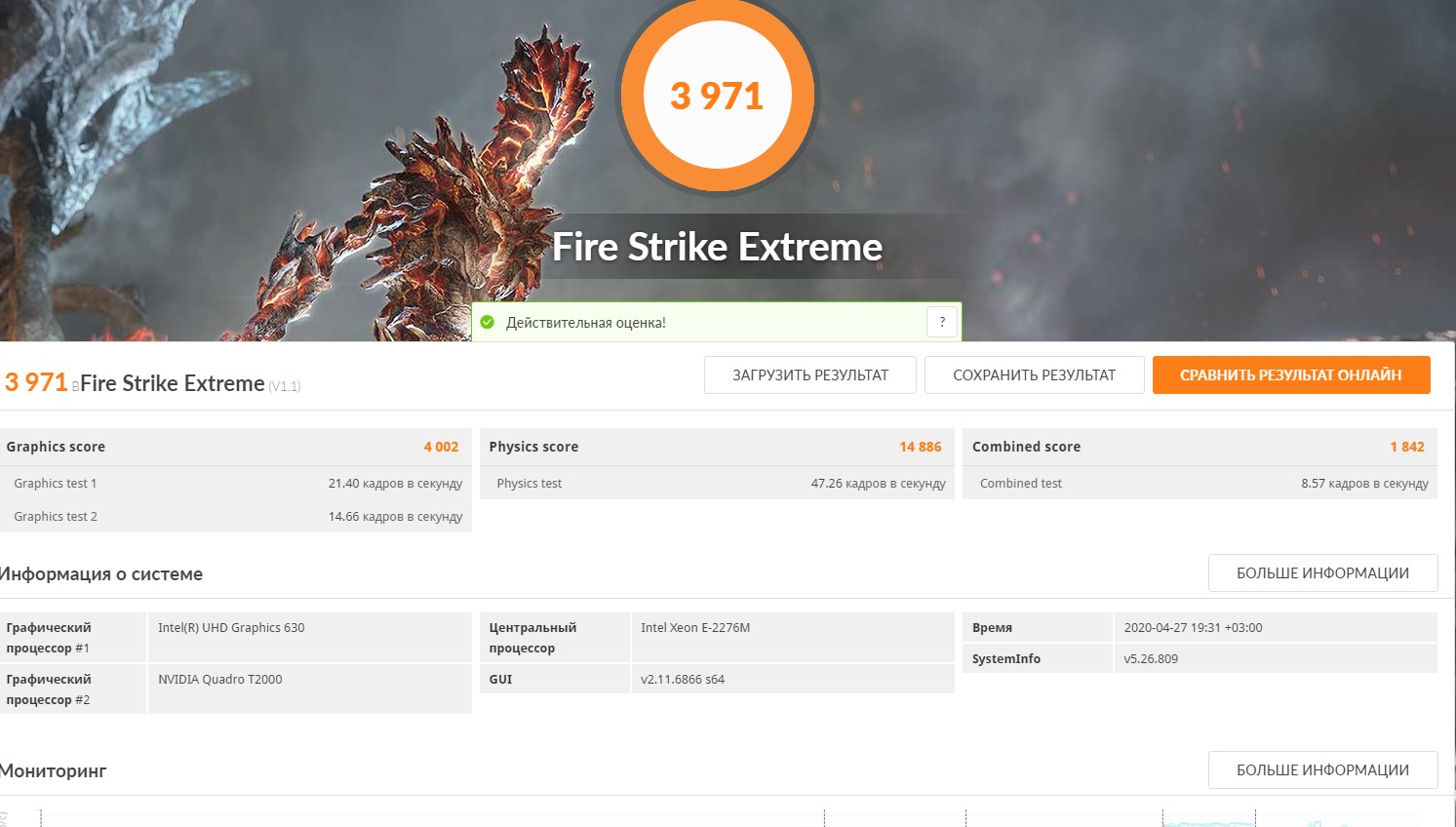
Task: Open СРАВНИТЬ РЕЗУЛЬТАТ ОНЛАЙН
Action: tap(1291, 375)
